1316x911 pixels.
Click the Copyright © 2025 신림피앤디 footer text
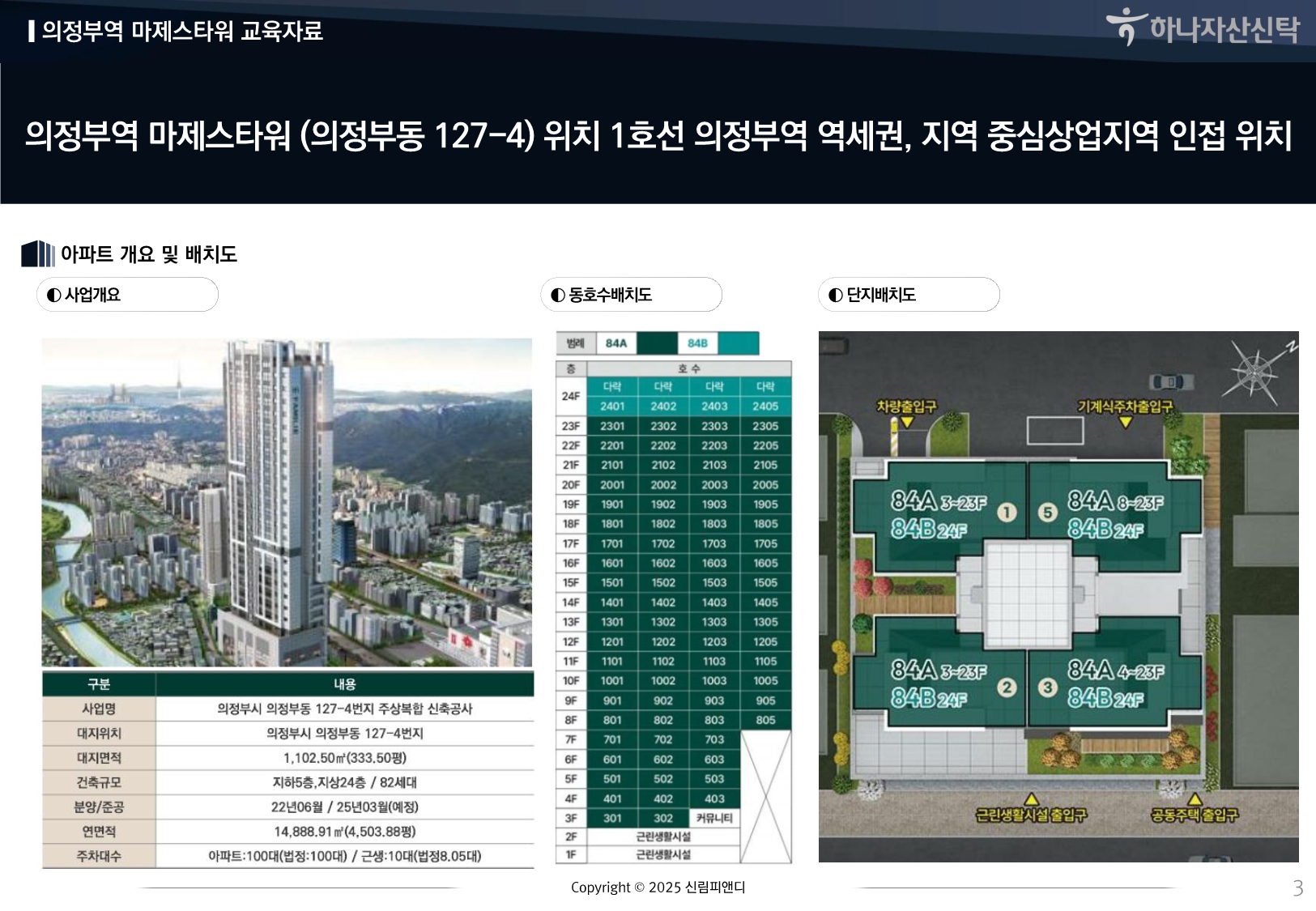tap(658, 888)
